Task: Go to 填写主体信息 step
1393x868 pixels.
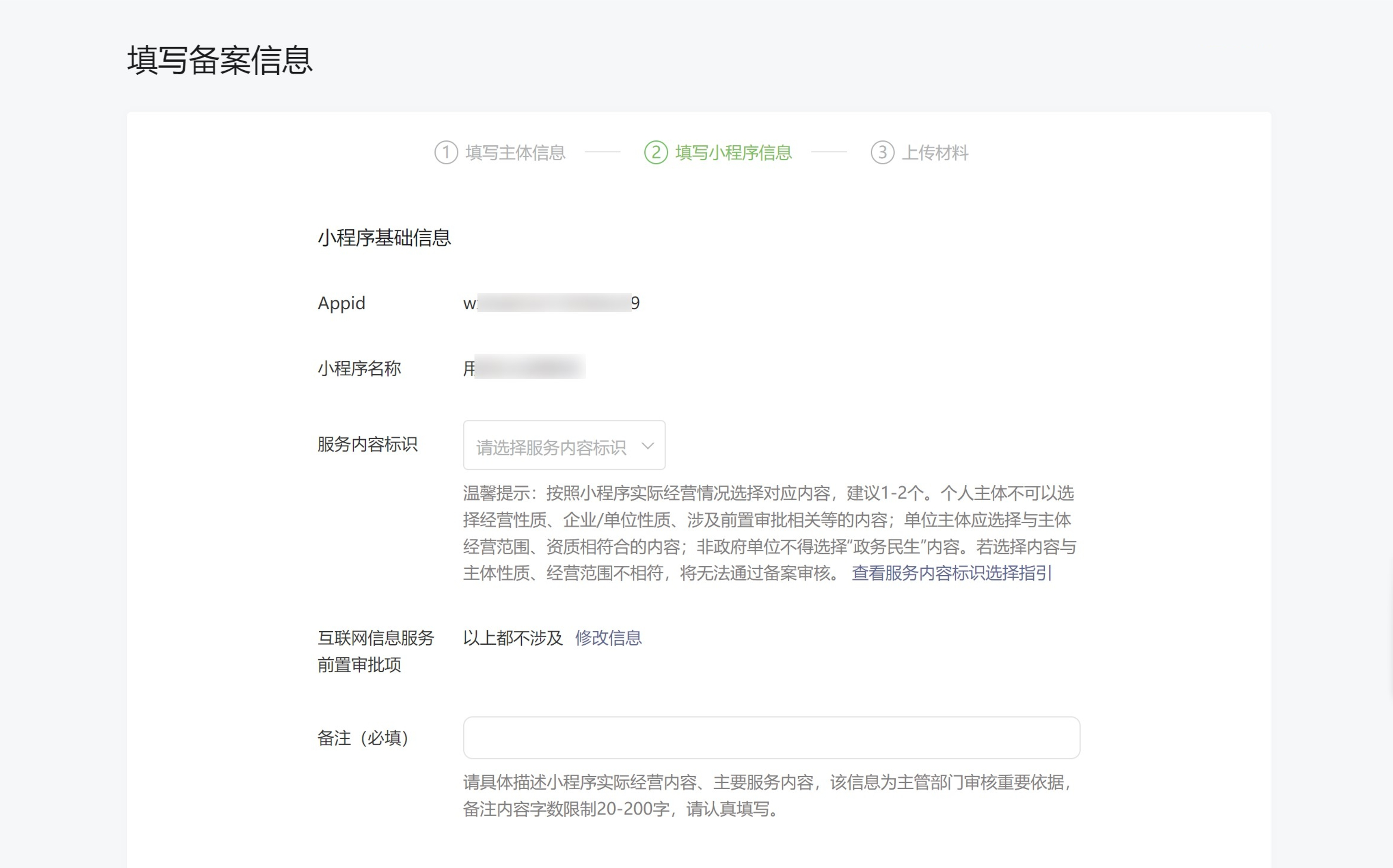Action: tap(515, 153)
